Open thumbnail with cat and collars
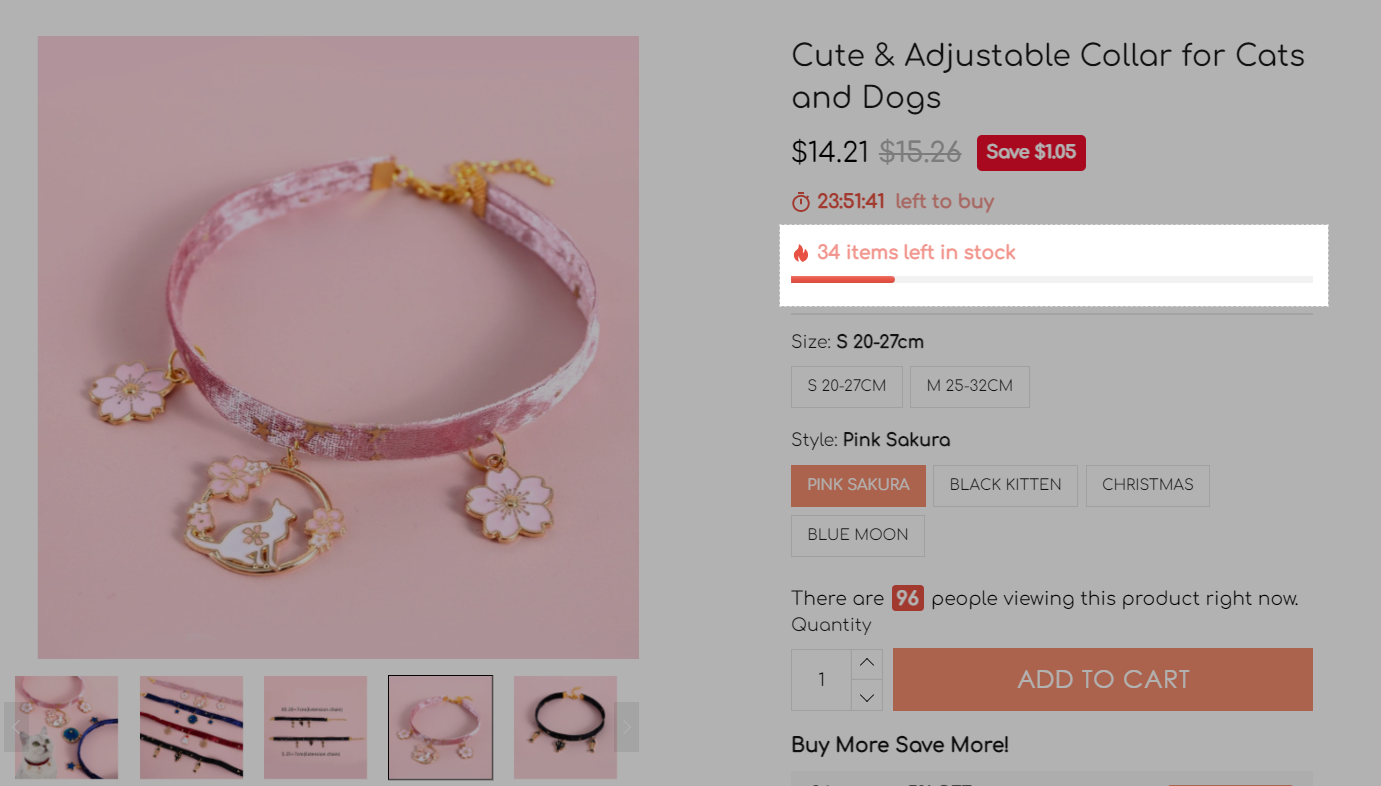Image resolution: width=1381 pixels, height=786 pixels. coord(67,727)
